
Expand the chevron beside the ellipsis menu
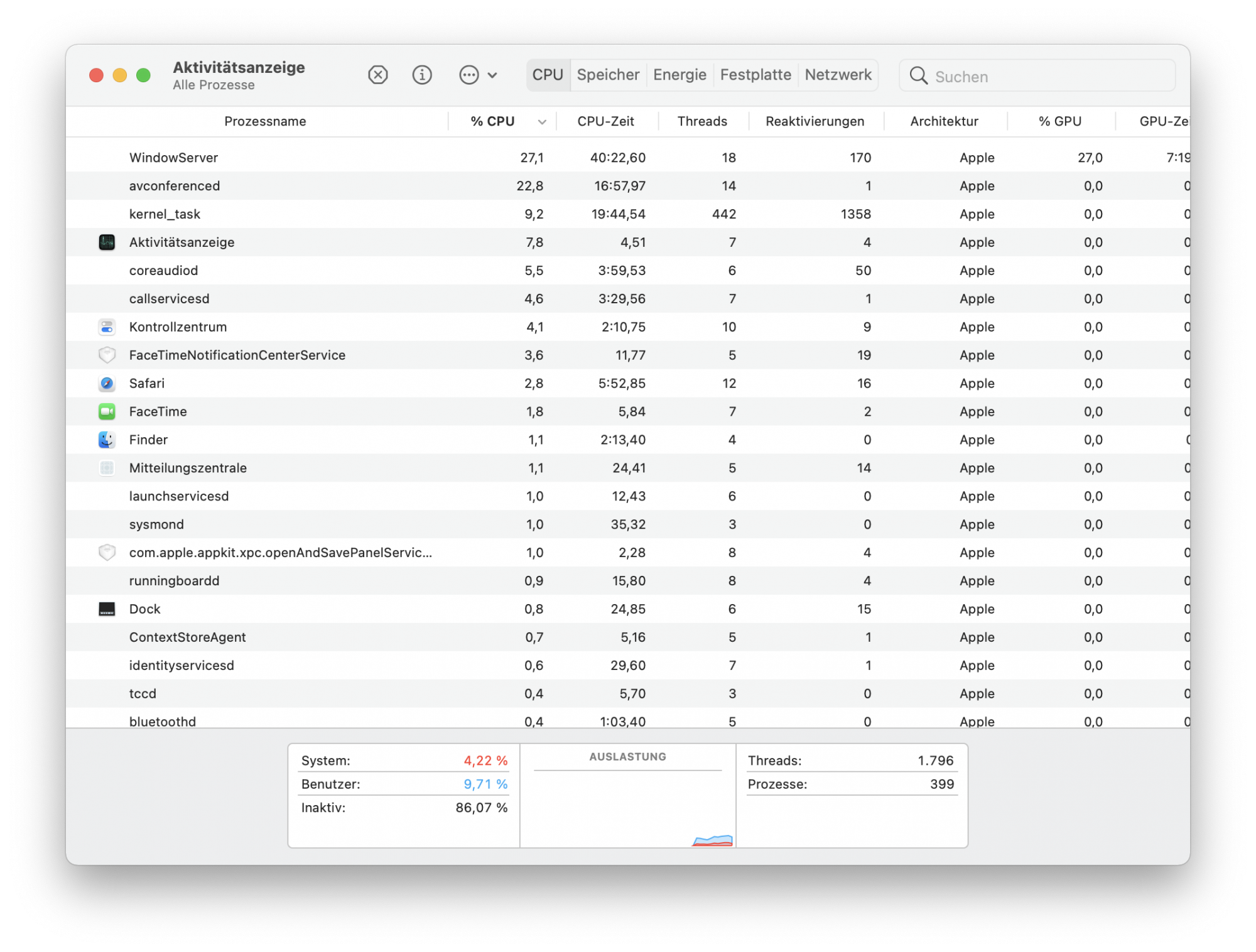tap(492, 75)
